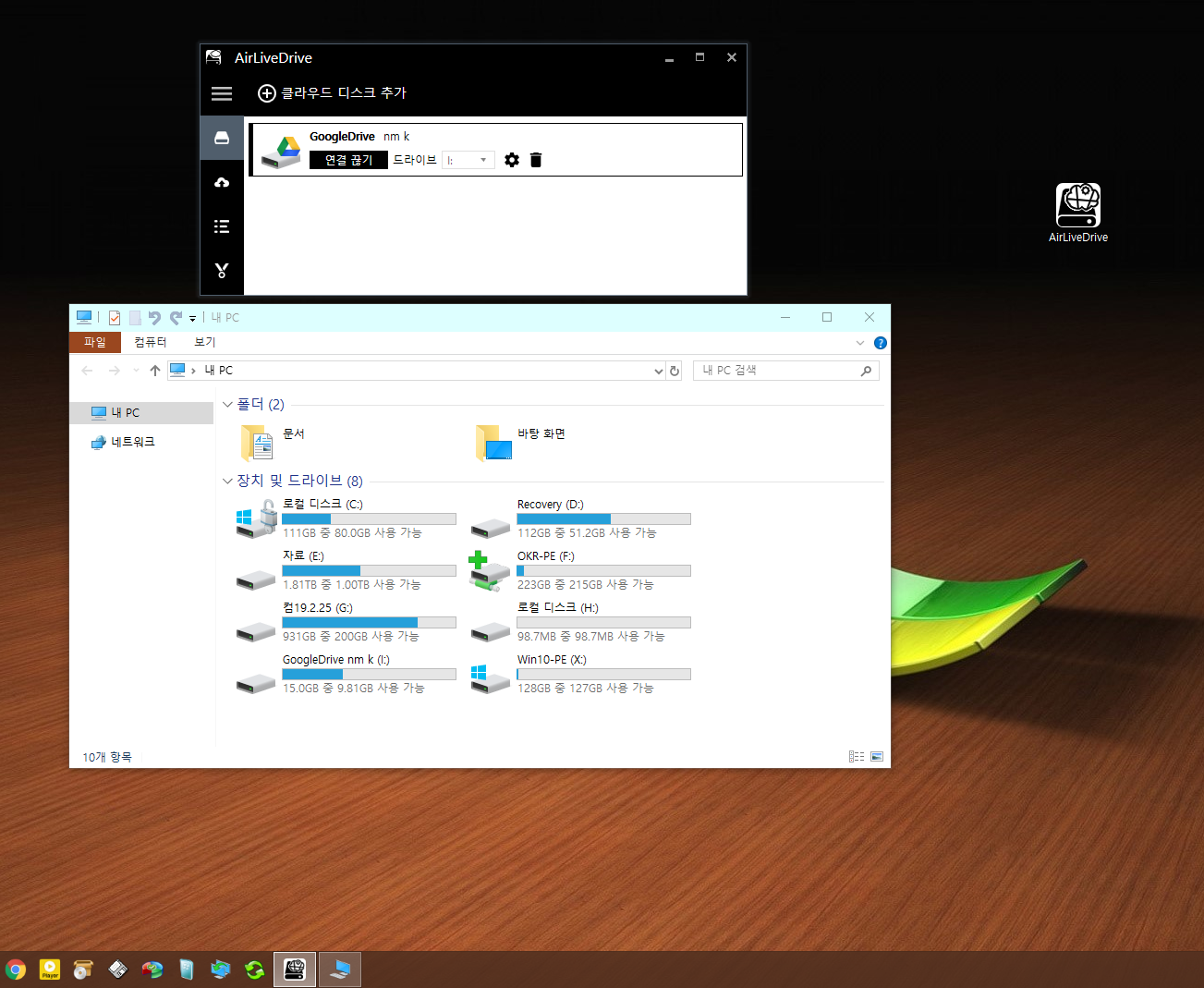
Task: Open the 보기 ribbon tab
Action: click(205, 342)
